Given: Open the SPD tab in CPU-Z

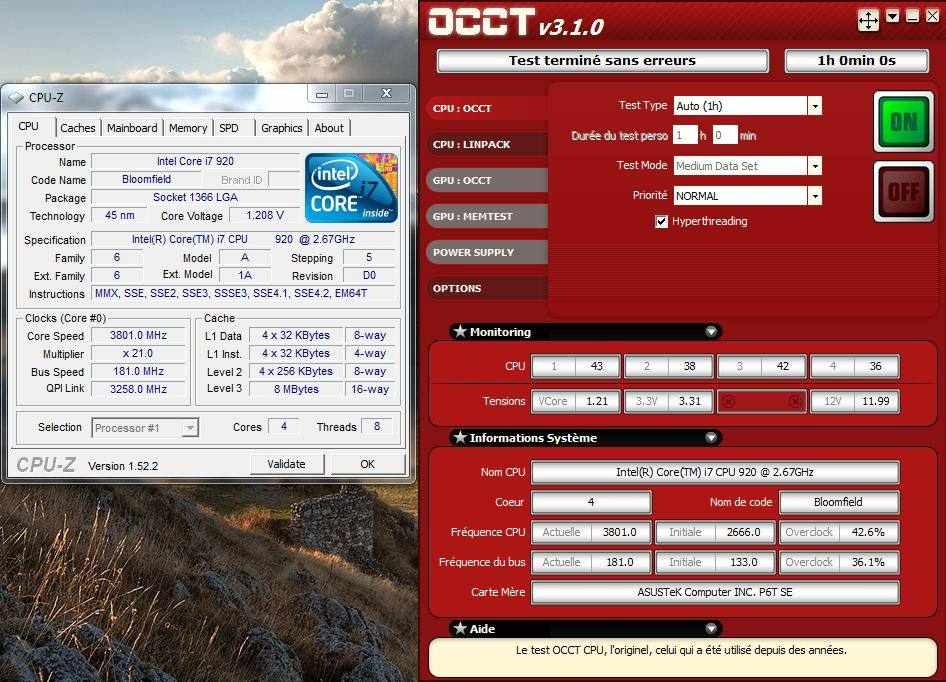Looking at the screenshot, I should (229, 128).
